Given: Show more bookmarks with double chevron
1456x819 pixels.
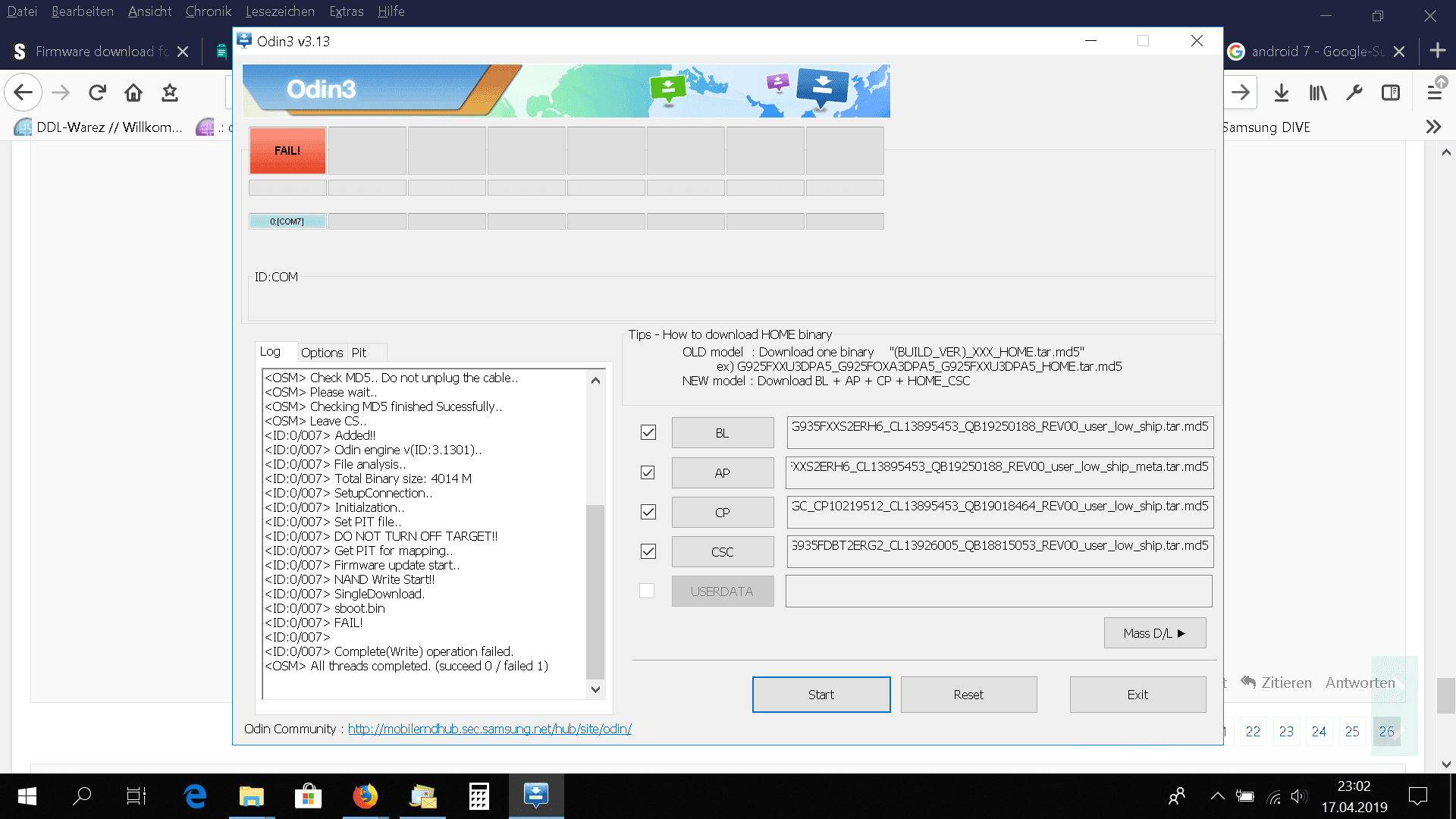Looking at the screenshot, I should point(1433,127).
